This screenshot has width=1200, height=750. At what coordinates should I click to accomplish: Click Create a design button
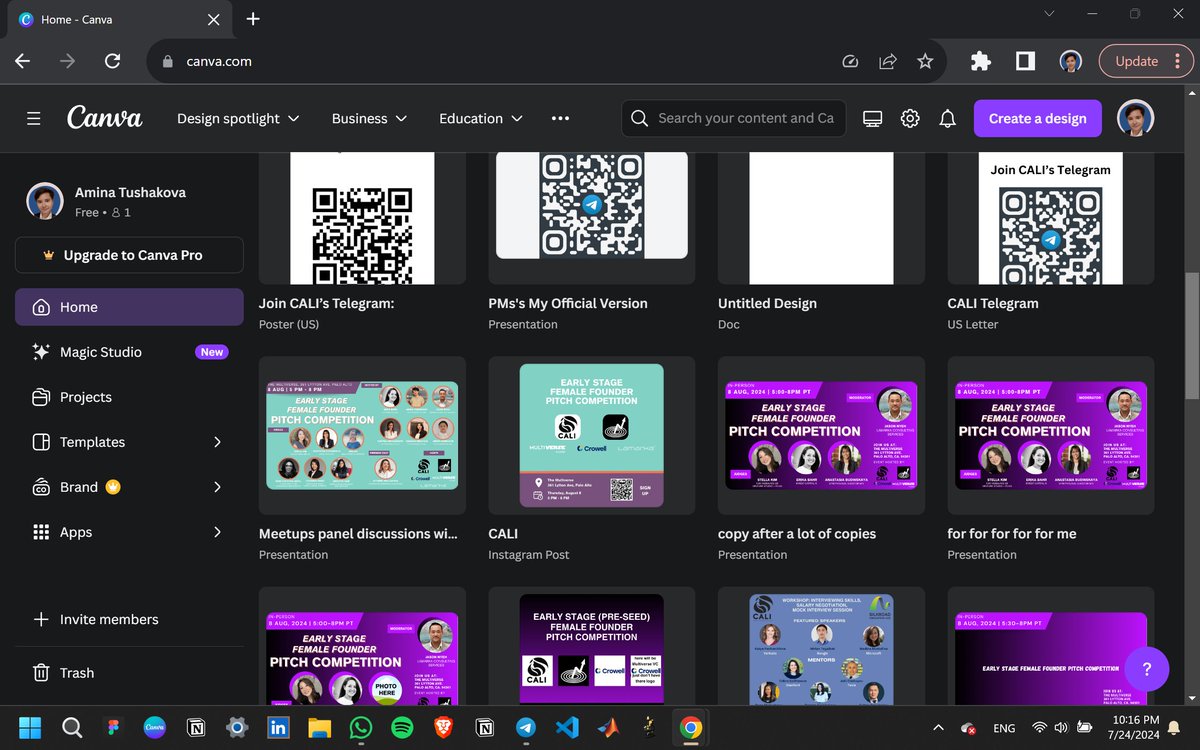click(1037, 118)
